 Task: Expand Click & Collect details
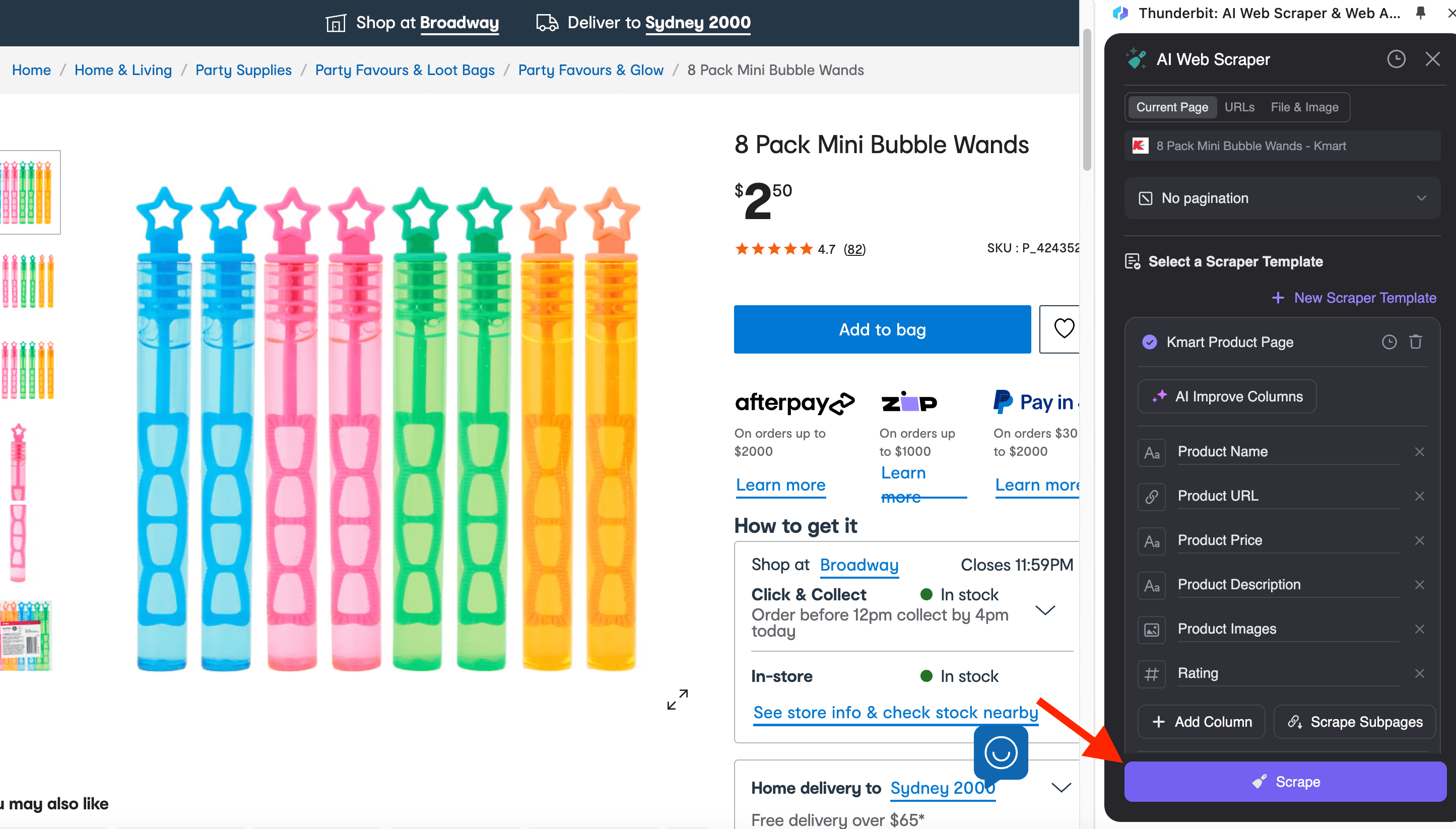(1045, 610)
